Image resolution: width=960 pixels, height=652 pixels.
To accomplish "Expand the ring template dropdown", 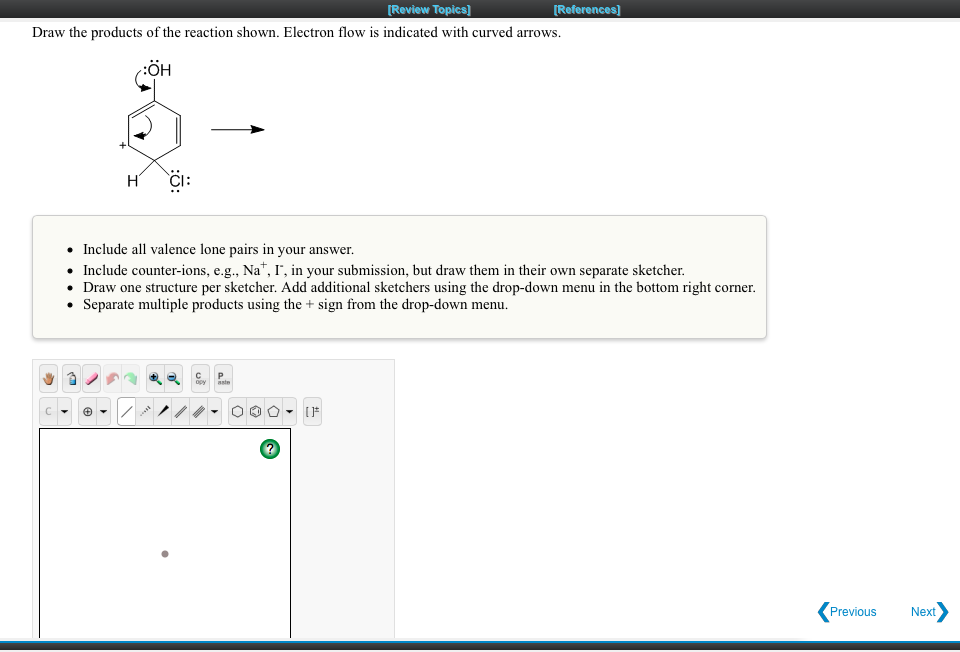I will [x=288, y=410].
